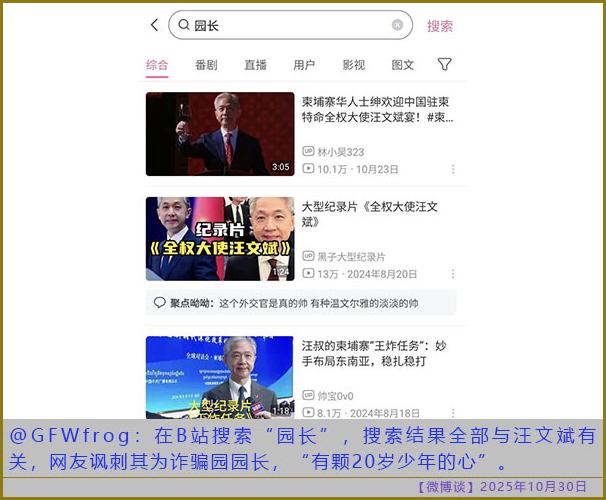Screen dimensions: 606x500
Task: Open the filter funnel icon
Action: pyautogui.click(x=445, y=64)
